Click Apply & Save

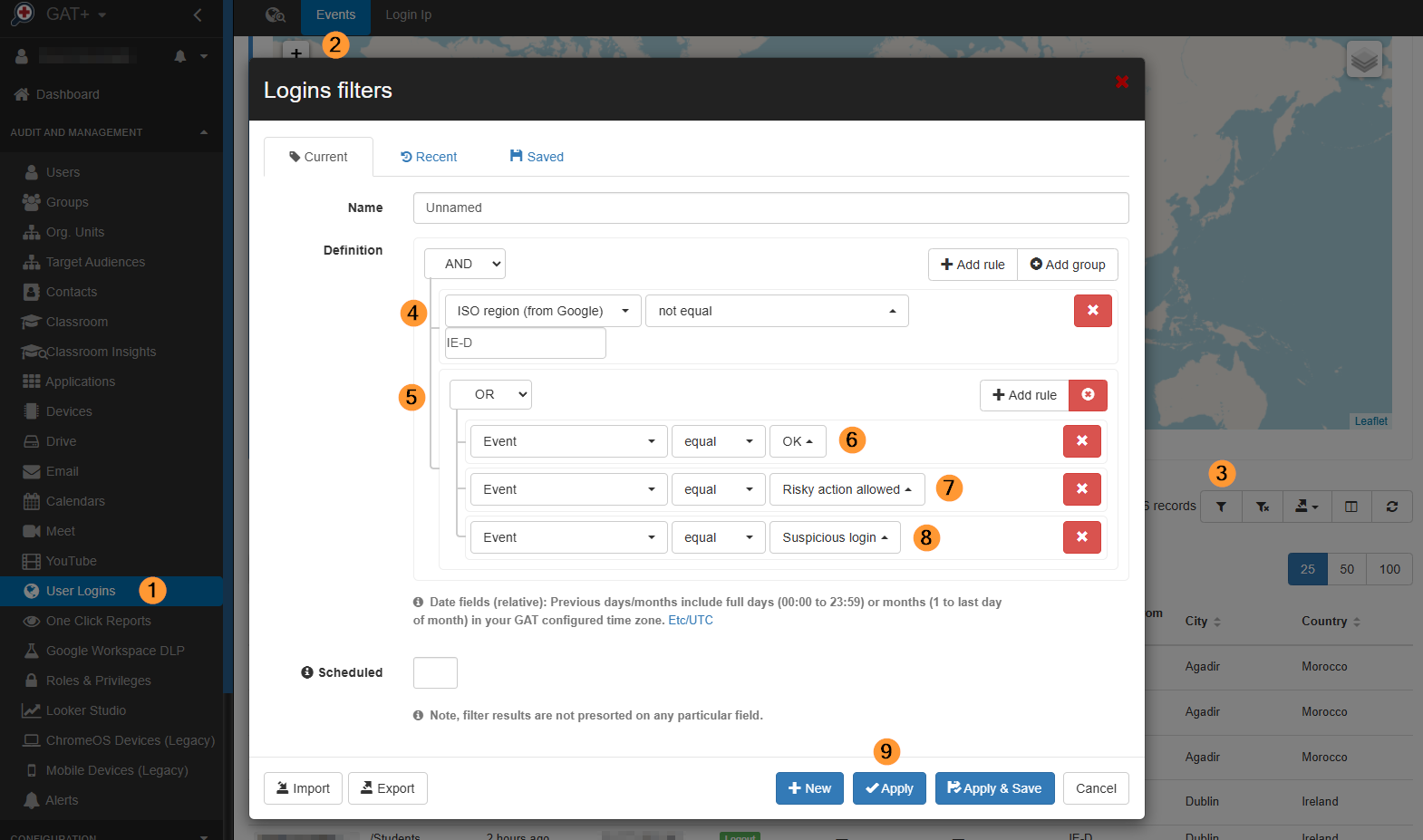click(x=995, y=788)
